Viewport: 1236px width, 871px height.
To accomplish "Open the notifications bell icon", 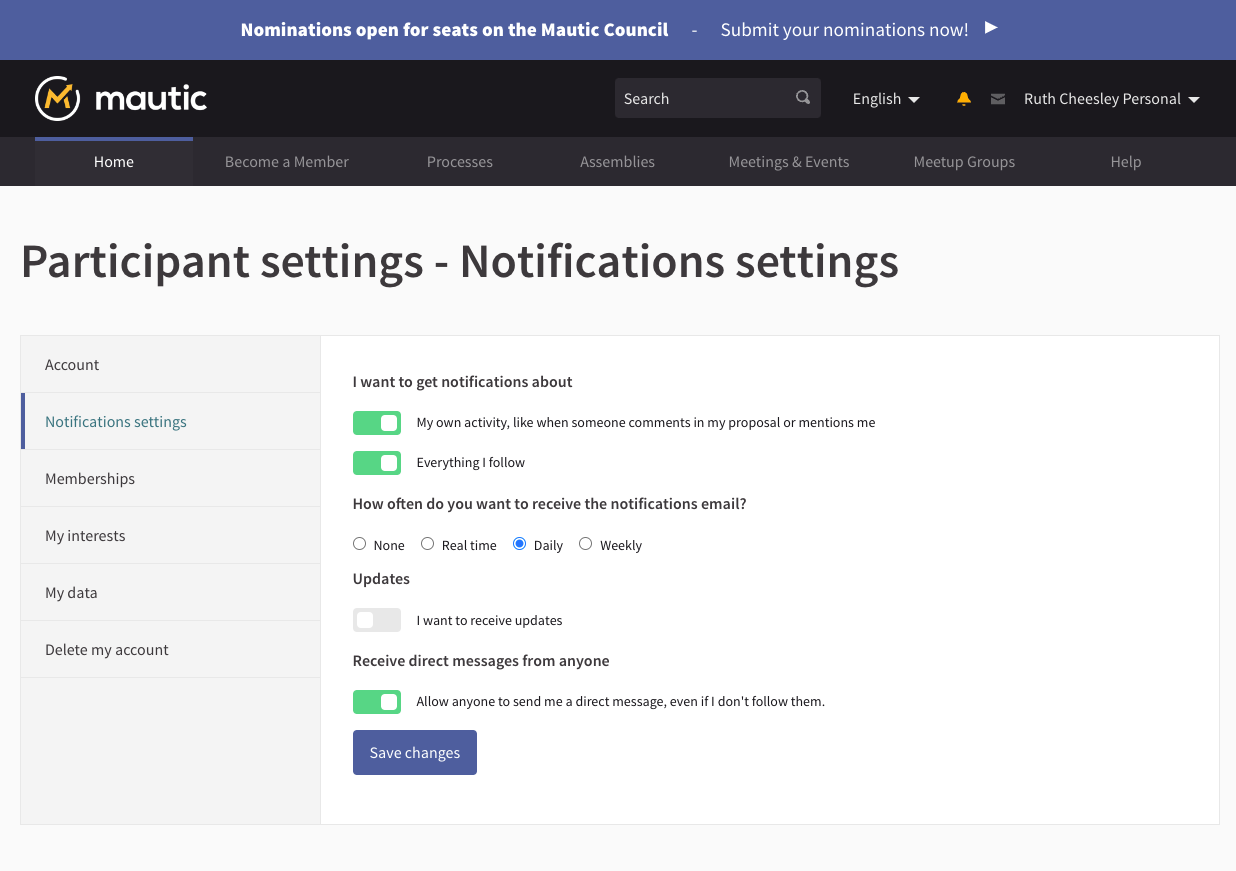I will point(964,99).
